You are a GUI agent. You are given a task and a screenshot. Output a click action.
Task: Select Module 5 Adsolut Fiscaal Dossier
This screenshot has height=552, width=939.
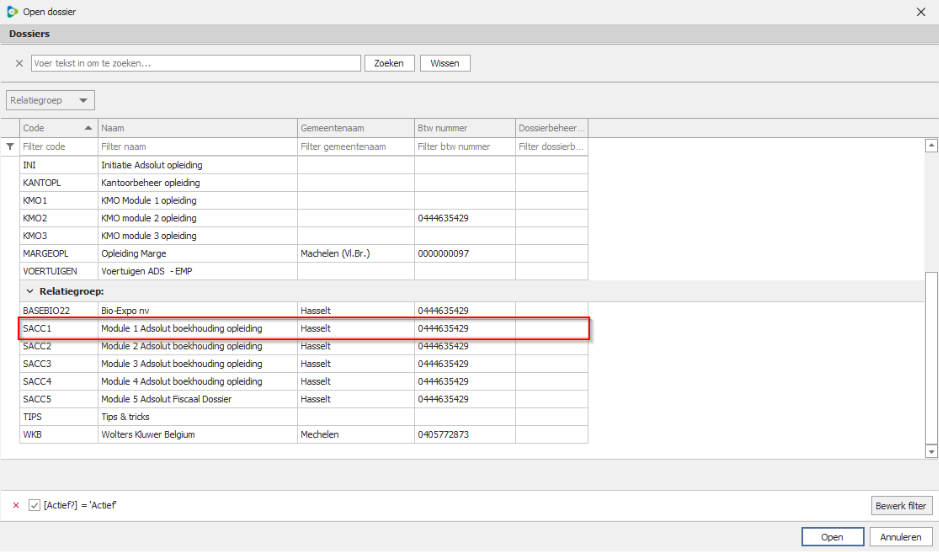(x=166, y=399)
